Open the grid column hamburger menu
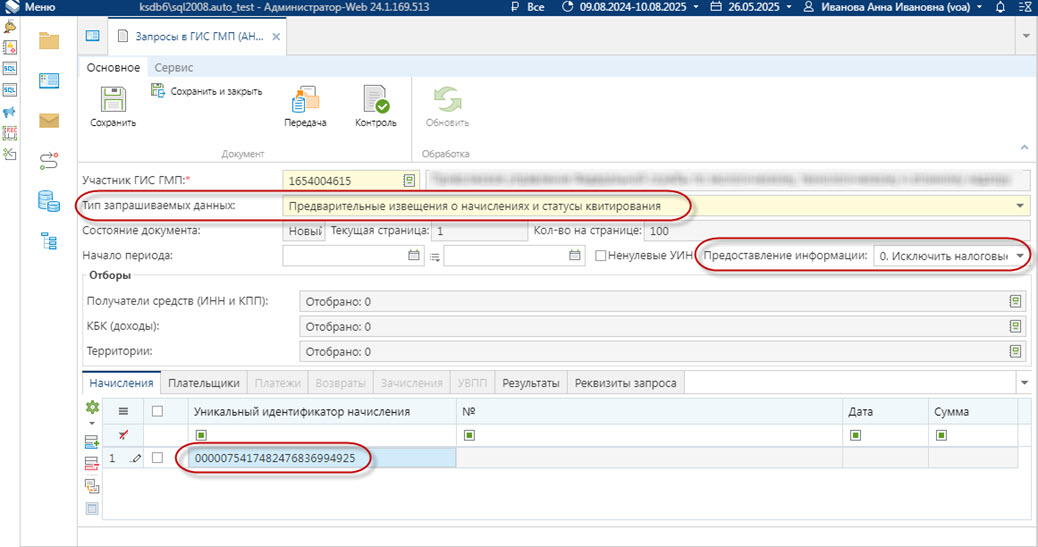The height and width of the screenshot is (547, 1038). (x=123, y=411)
